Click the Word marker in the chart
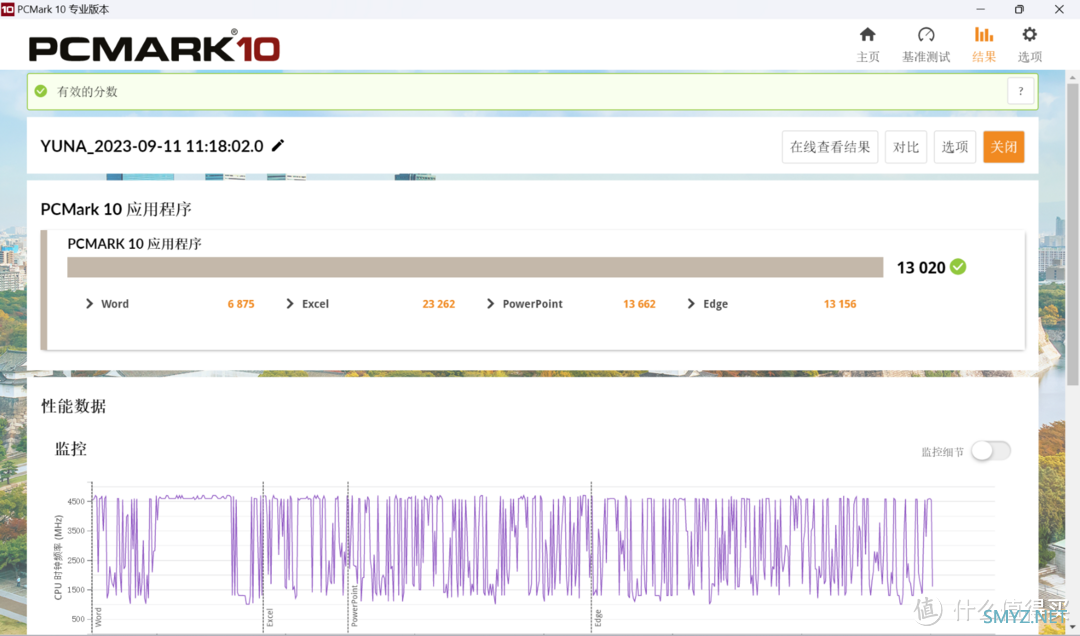This screenshot has height=636, width=1080. point(98,617)
